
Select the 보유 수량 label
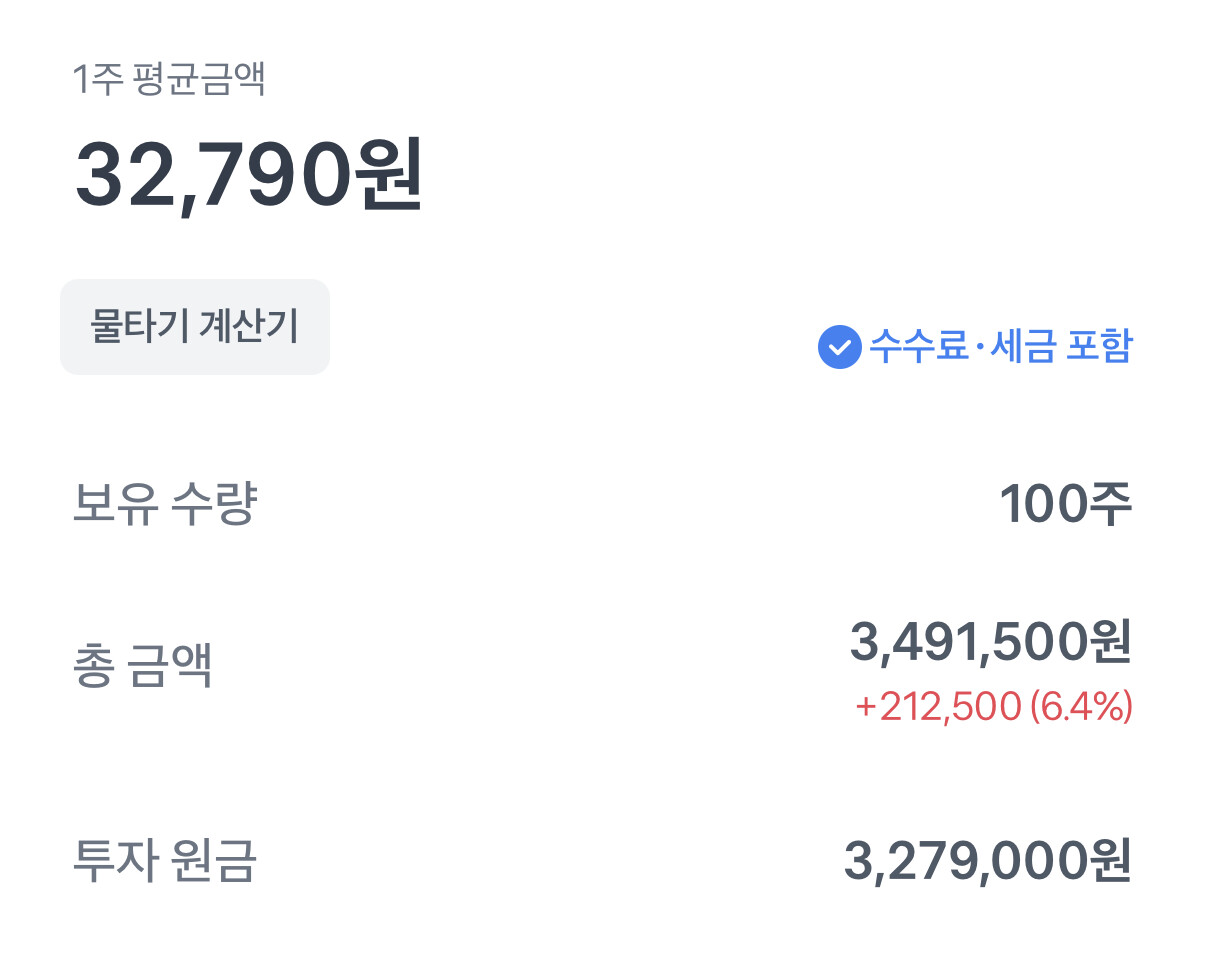point(164,504)
